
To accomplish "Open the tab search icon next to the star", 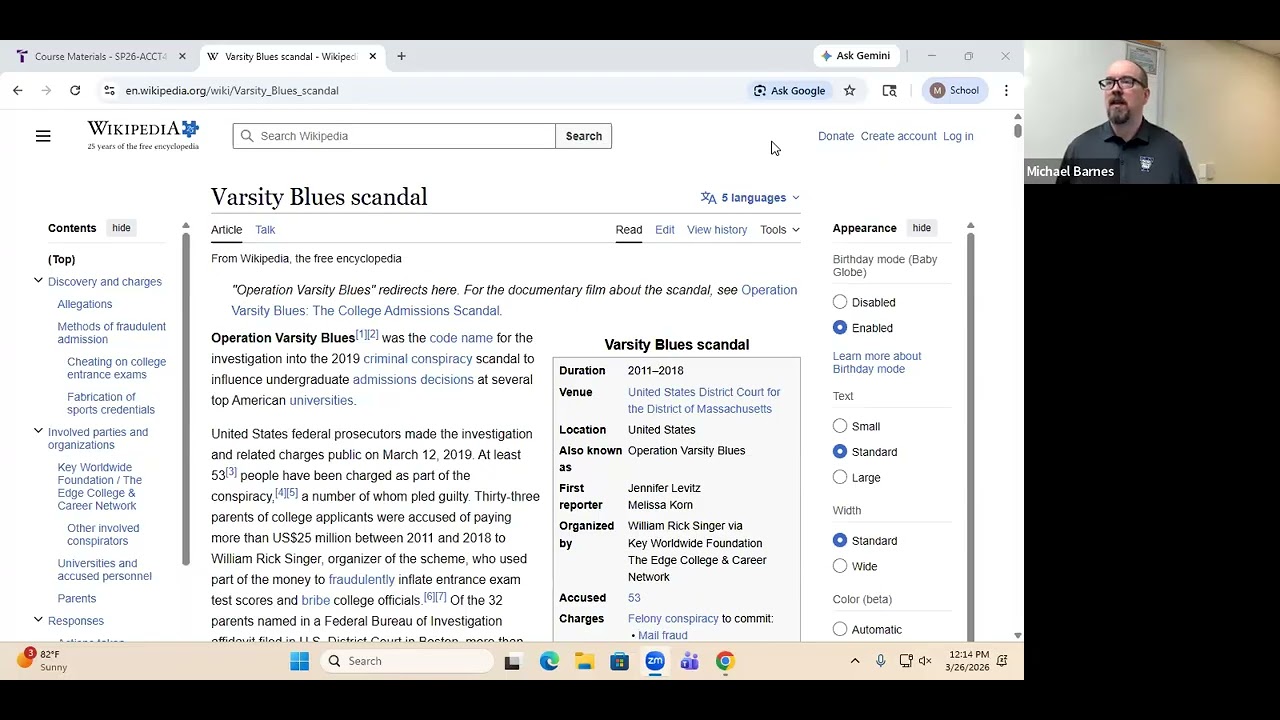I will click(x=889, y=90).
